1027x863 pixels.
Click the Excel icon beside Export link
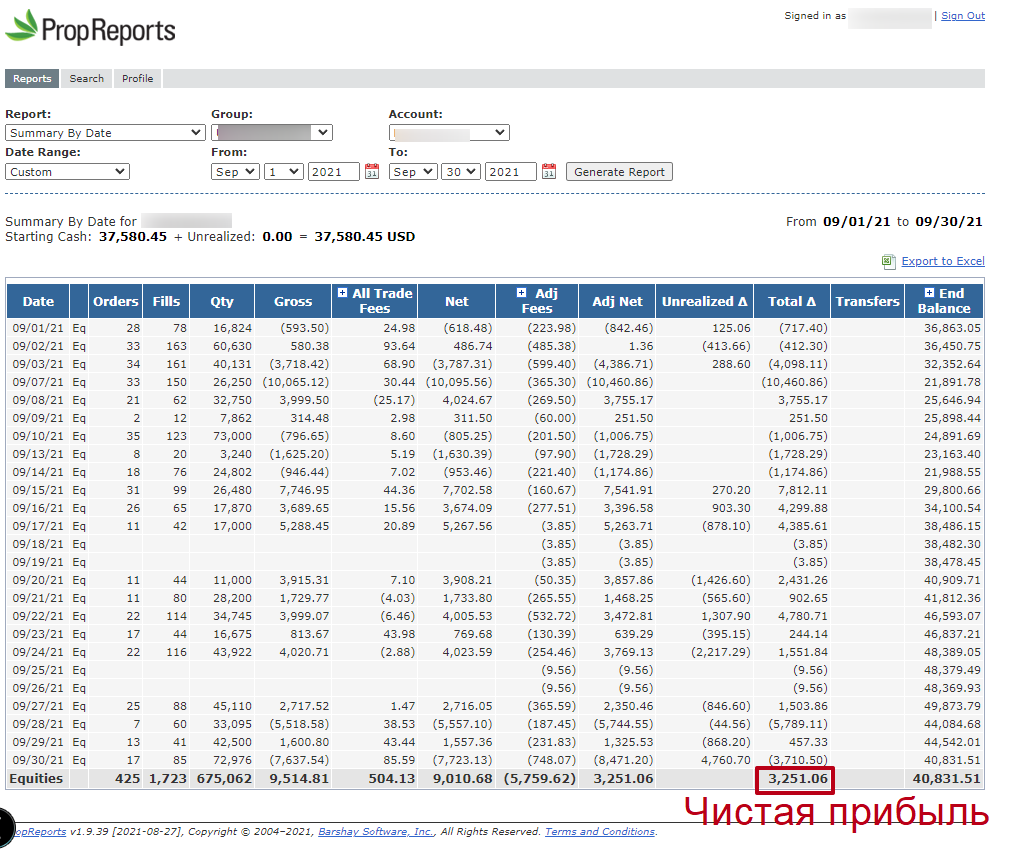(x=888, y=262)
